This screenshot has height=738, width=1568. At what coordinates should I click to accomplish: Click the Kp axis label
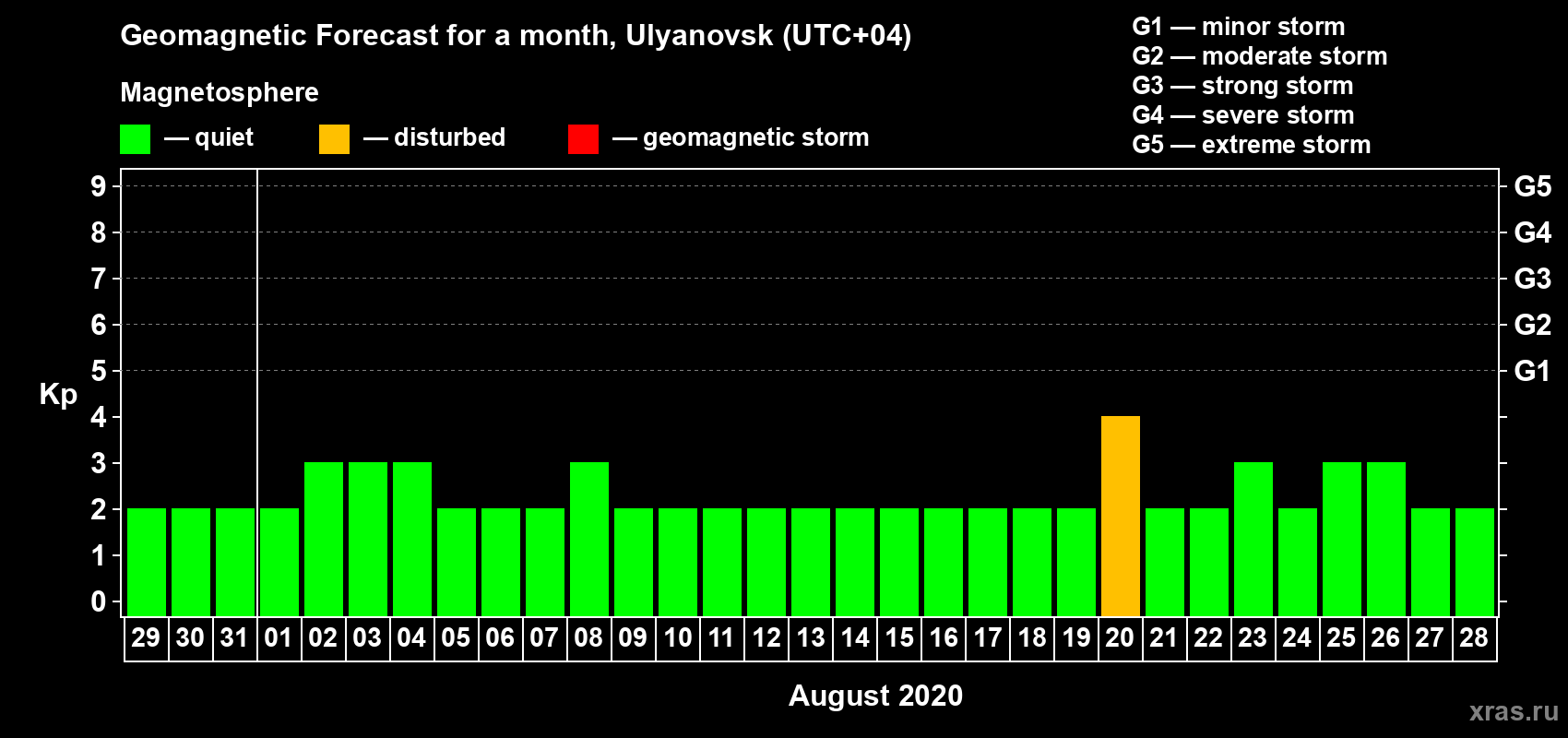click(58, 395)
